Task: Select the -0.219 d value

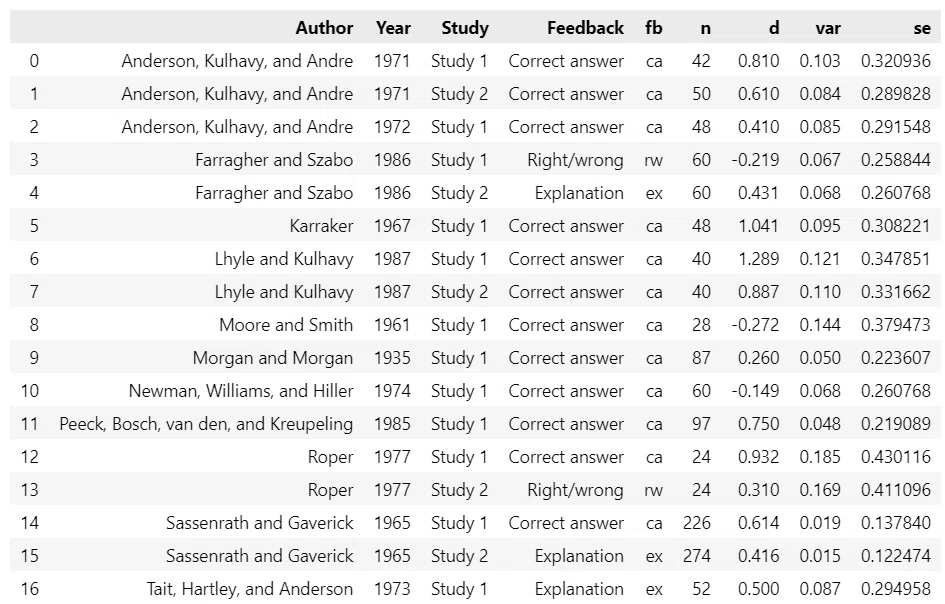Action: (755, 160)
